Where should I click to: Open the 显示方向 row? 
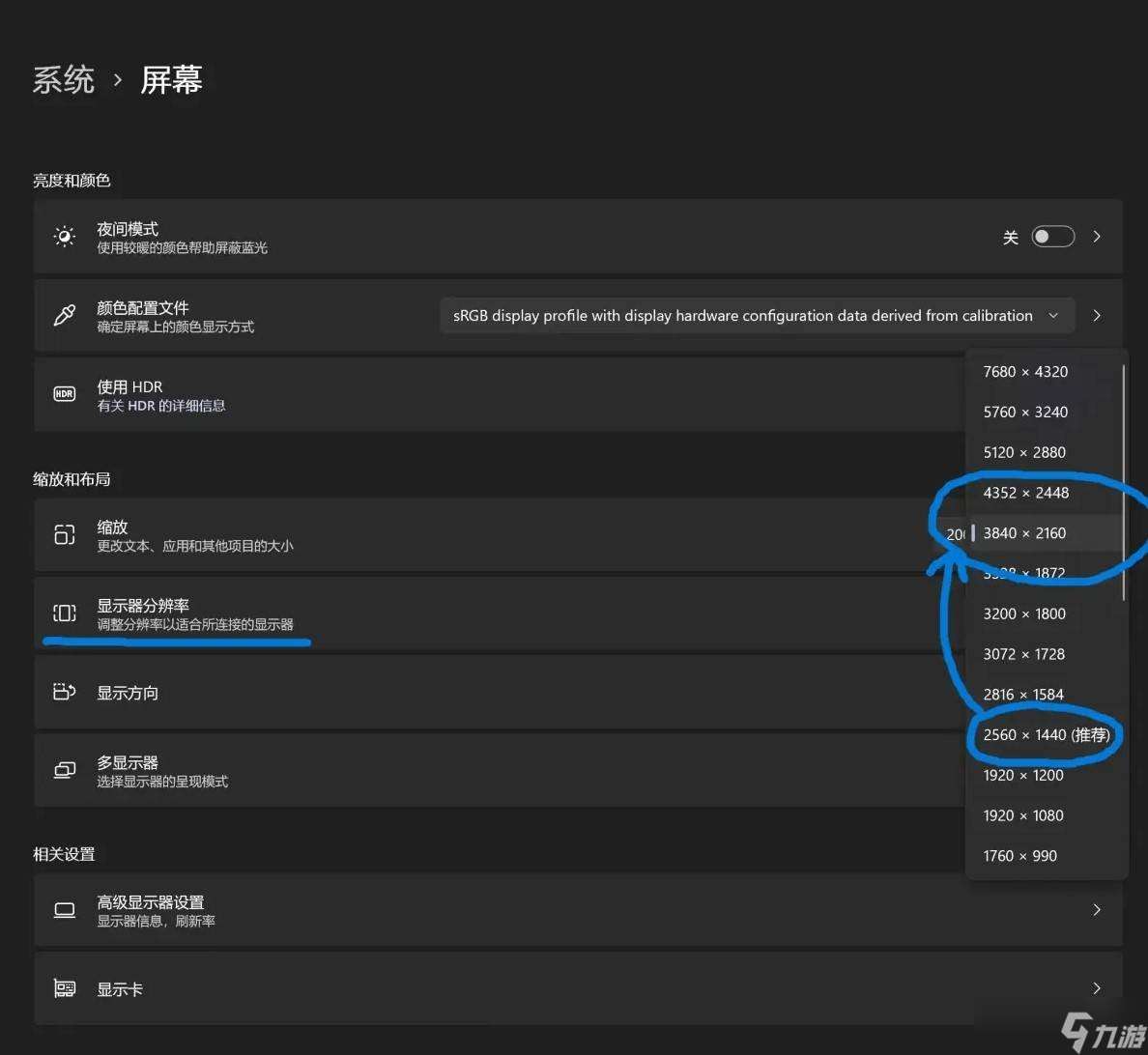(500, 693)
